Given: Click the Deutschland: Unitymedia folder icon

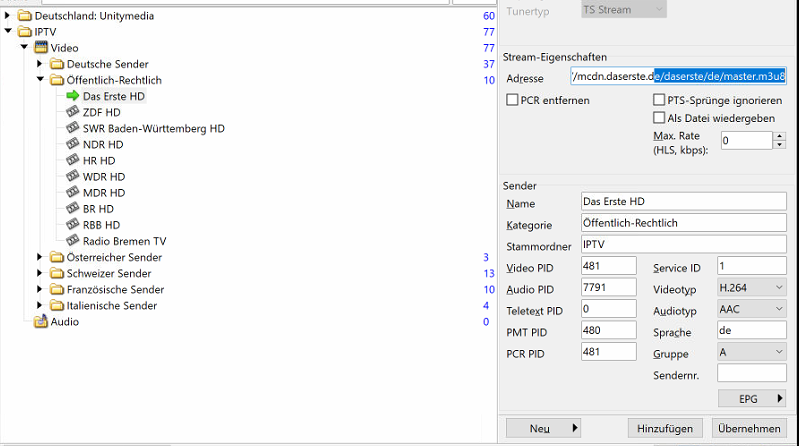Looking at the screenshot, I should (25, 16).
